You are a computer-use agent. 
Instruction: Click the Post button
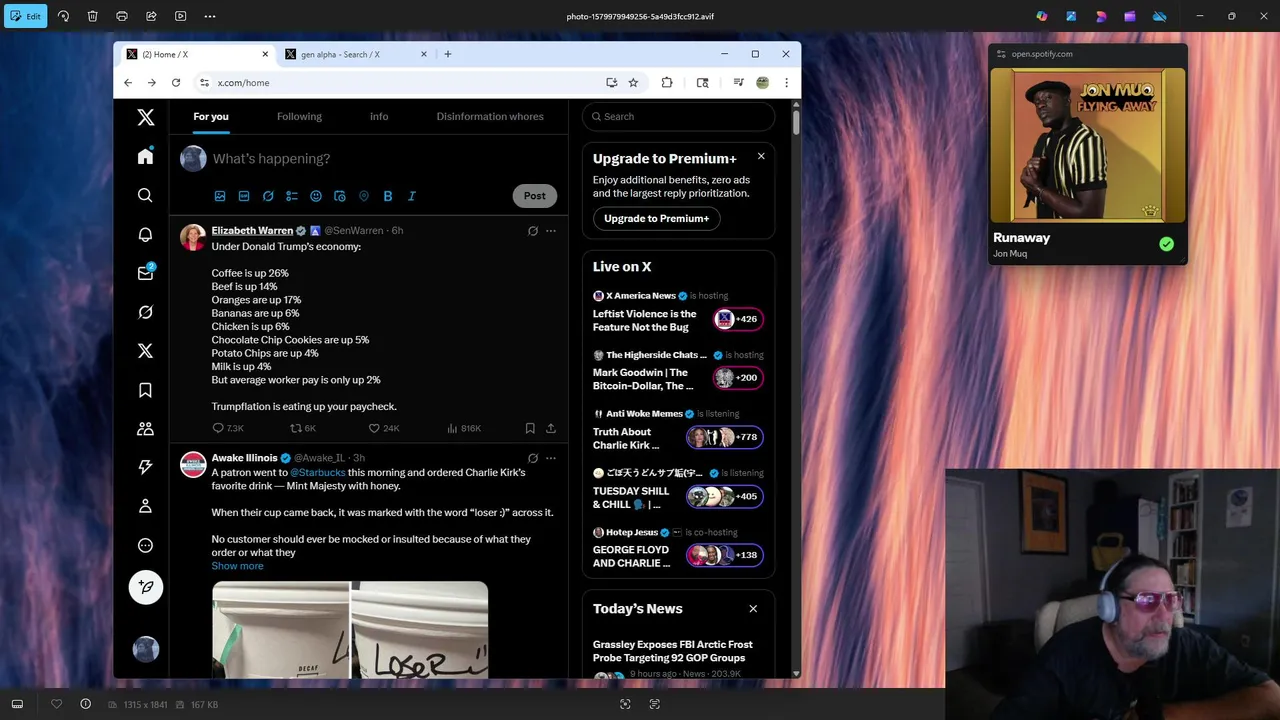click(x=535, y=196)
